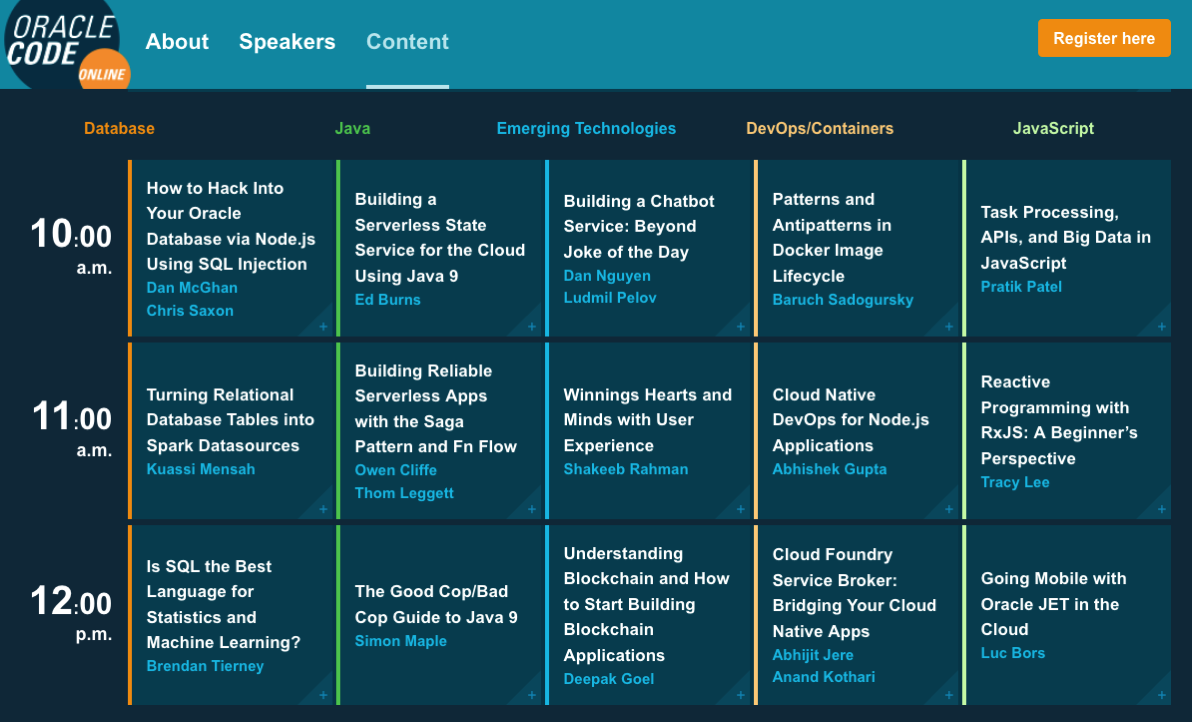The image size is (1192, 722).
Task: Open speaker Anand Kothari's profile
Action: pos(823,676)
